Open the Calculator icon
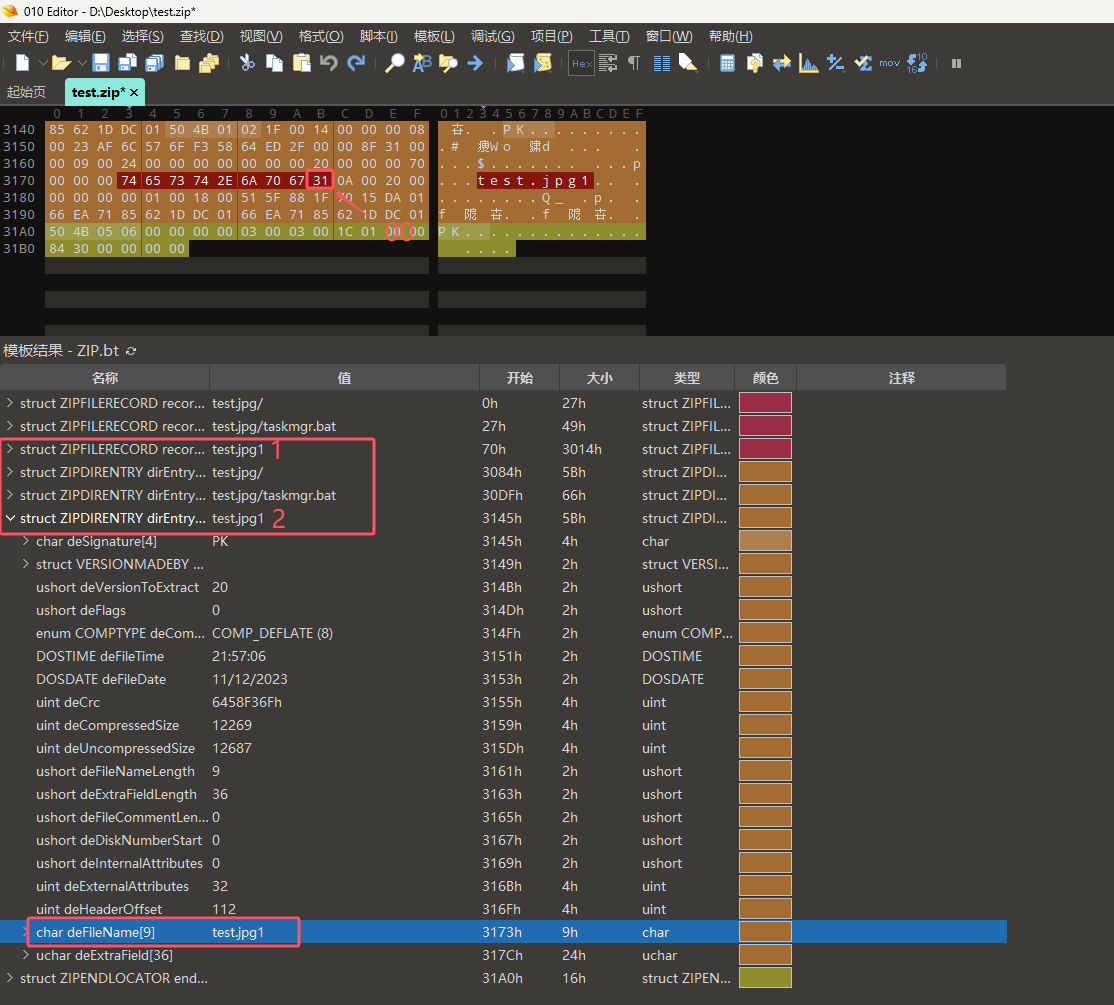This screenshot has height=1005, width=1114. click(727, 63)
